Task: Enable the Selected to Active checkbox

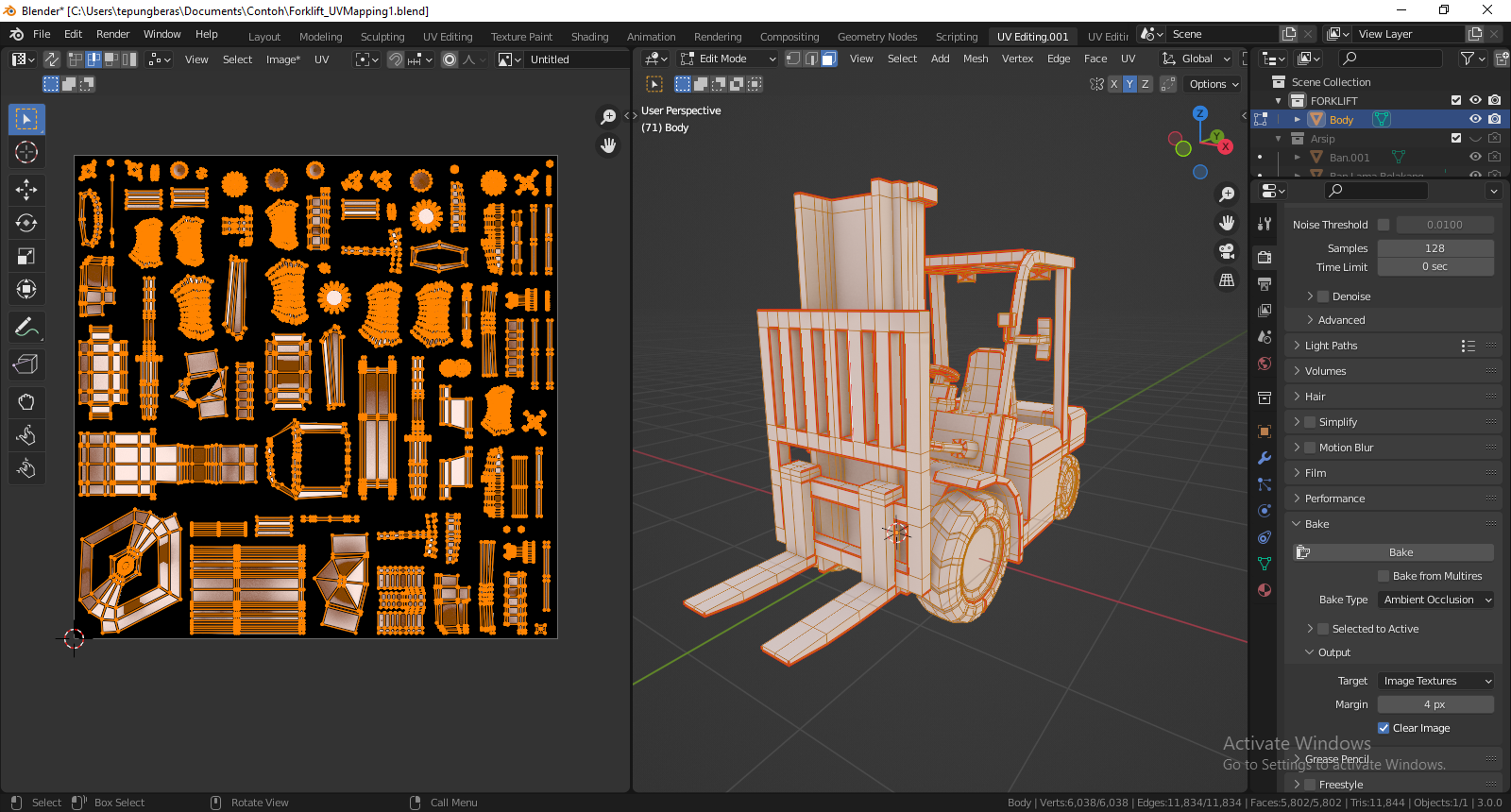Action: (x=1323, y=629)
